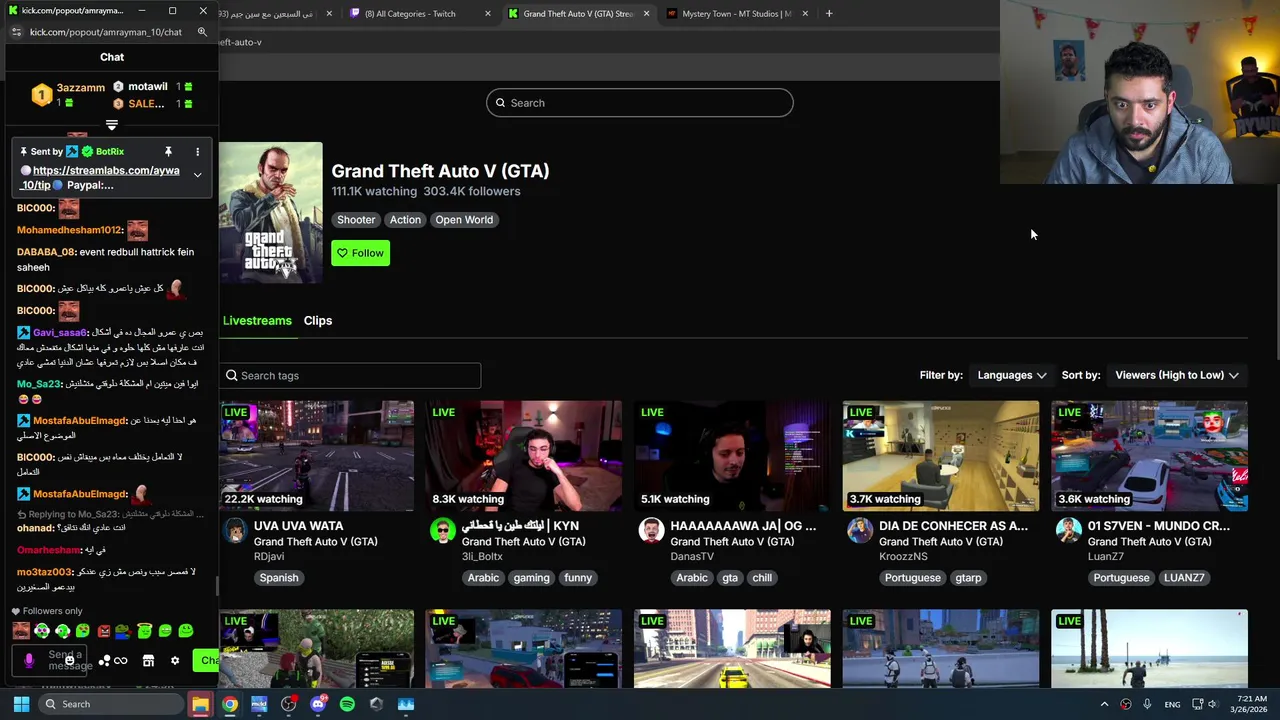Follow the Grand Theft Auto V category
This screenshot has height=720, width=1280.
360,253
